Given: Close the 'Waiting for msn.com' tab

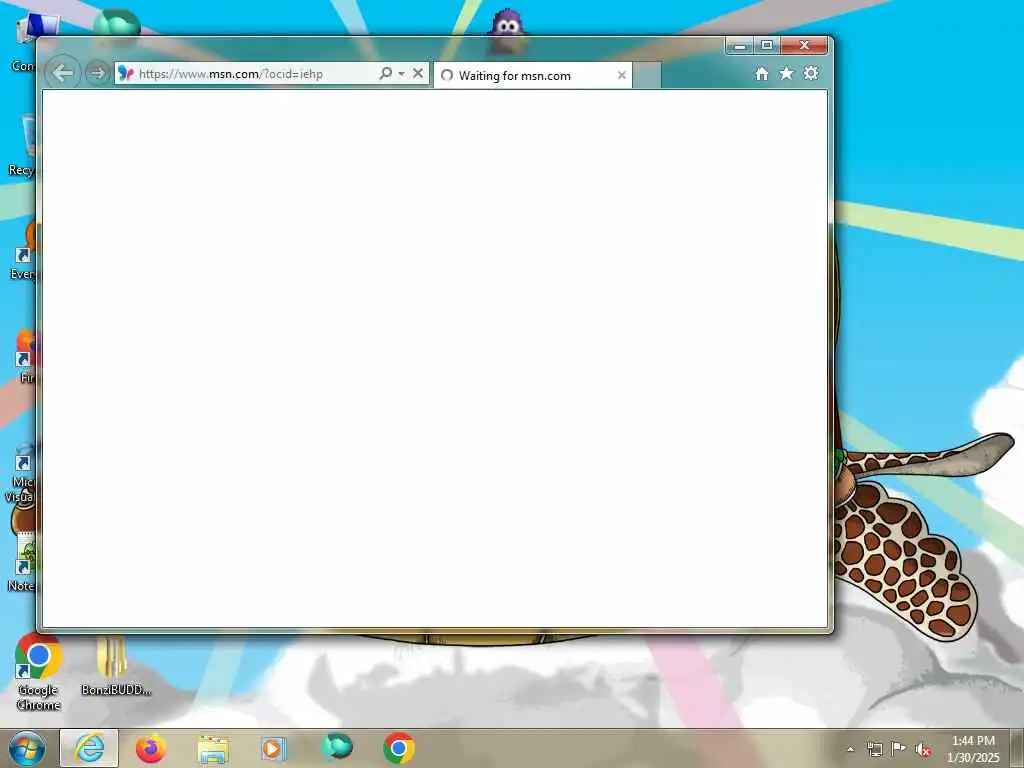Looking at the screenshot, I should pos(622,75).
